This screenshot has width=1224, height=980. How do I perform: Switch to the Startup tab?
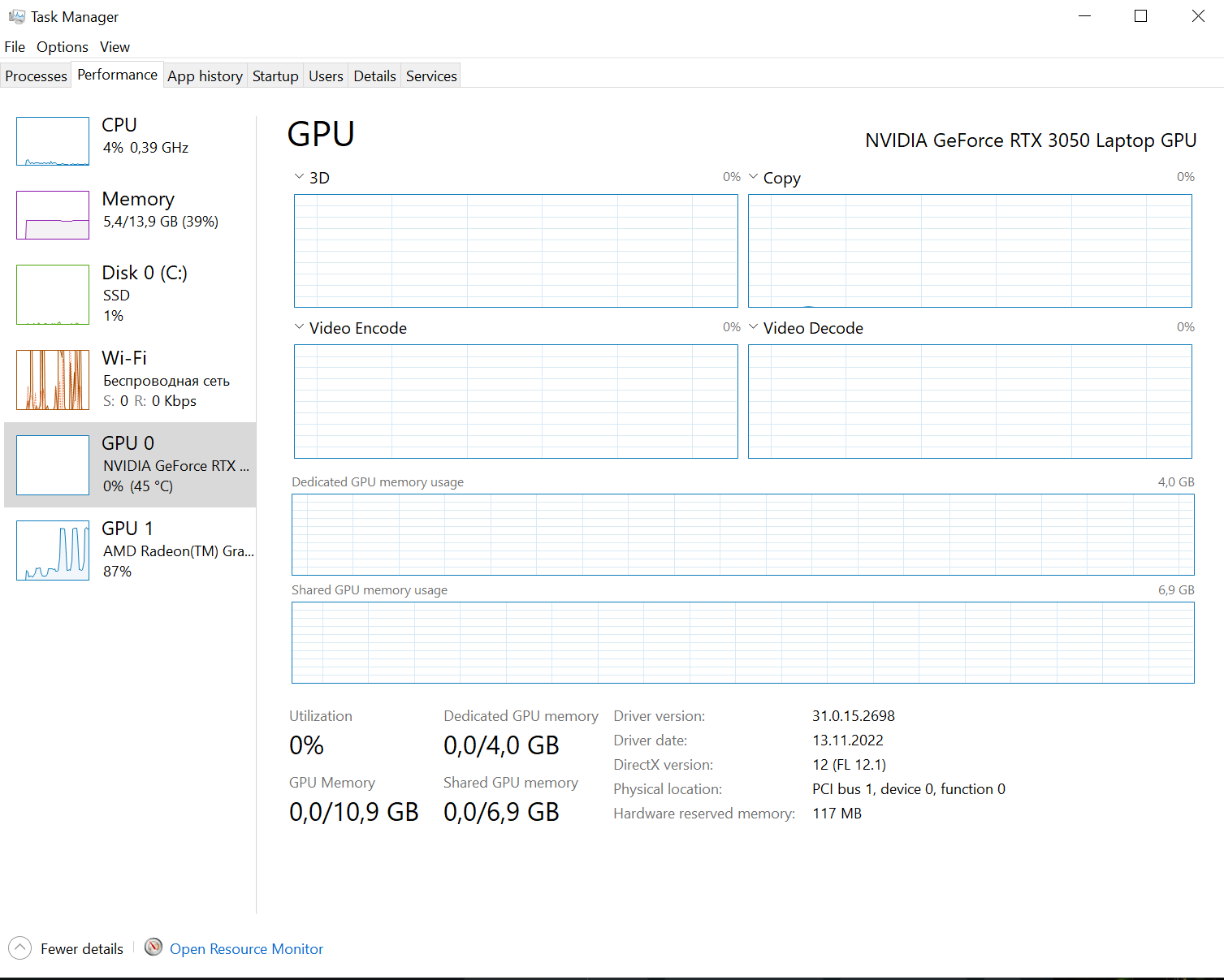point(275,76)
